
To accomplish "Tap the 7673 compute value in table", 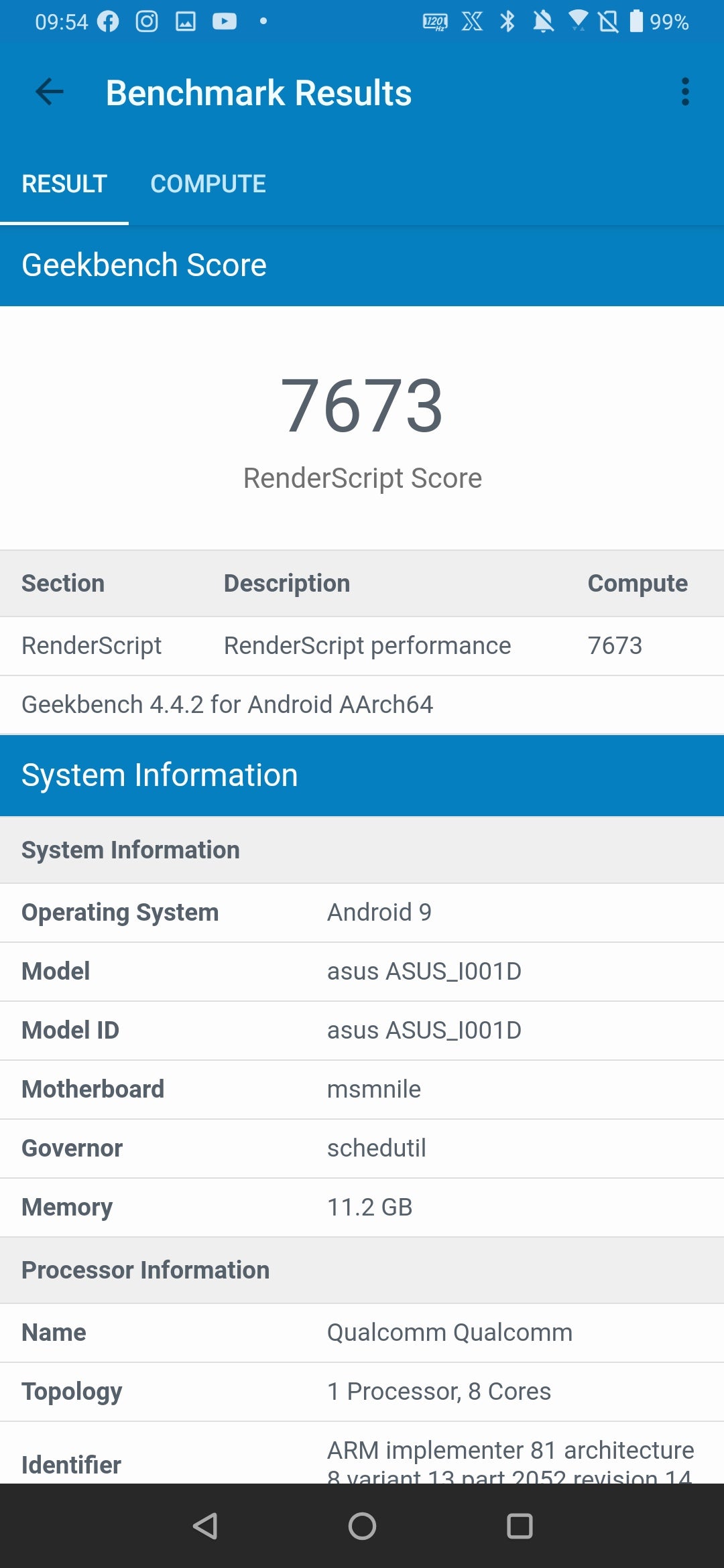I will click(615, 645).
